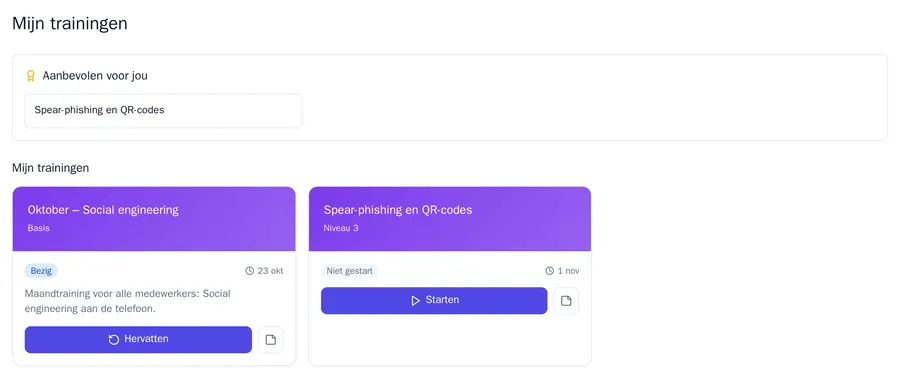Open the Oktober – Social engineering card header
Image resolution: width=900 pixels, height=375 pixels.
(154, 219)
